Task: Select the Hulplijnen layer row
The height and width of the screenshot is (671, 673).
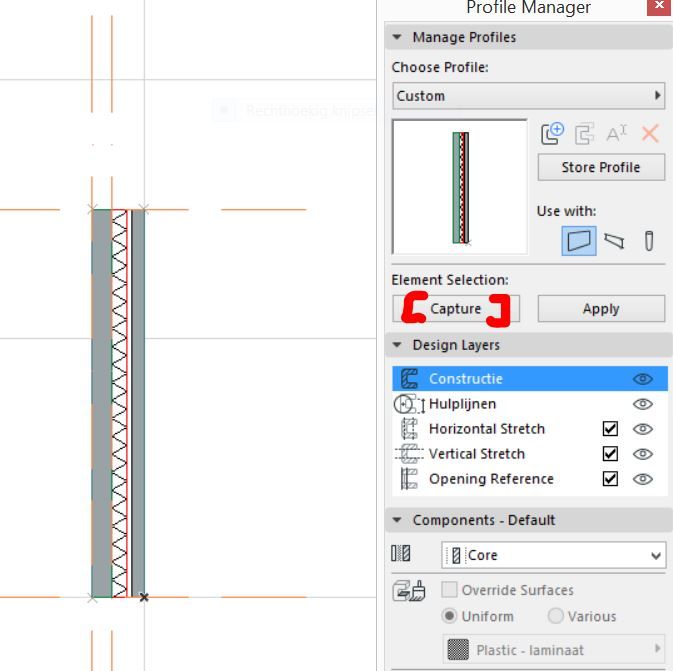Action: [x=530, y=404]
